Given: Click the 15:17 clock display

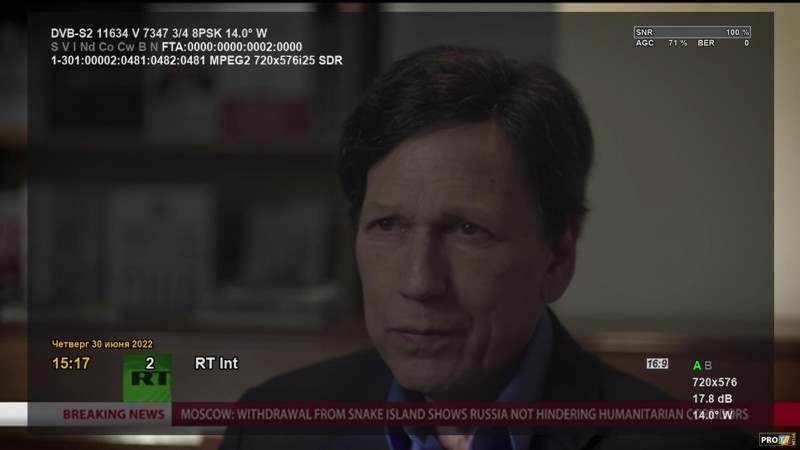Looking at the screenshot, I should [71, 363].
